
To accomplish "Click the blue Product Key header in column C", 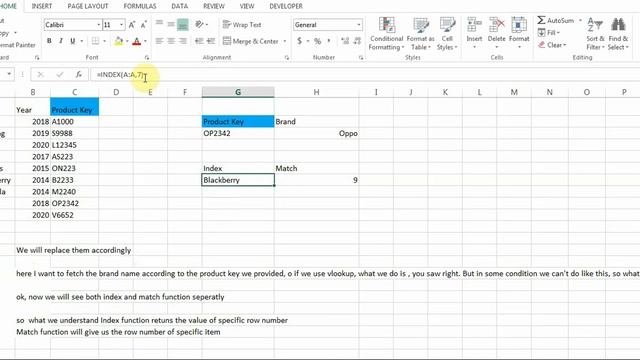I will pos(74,107).
